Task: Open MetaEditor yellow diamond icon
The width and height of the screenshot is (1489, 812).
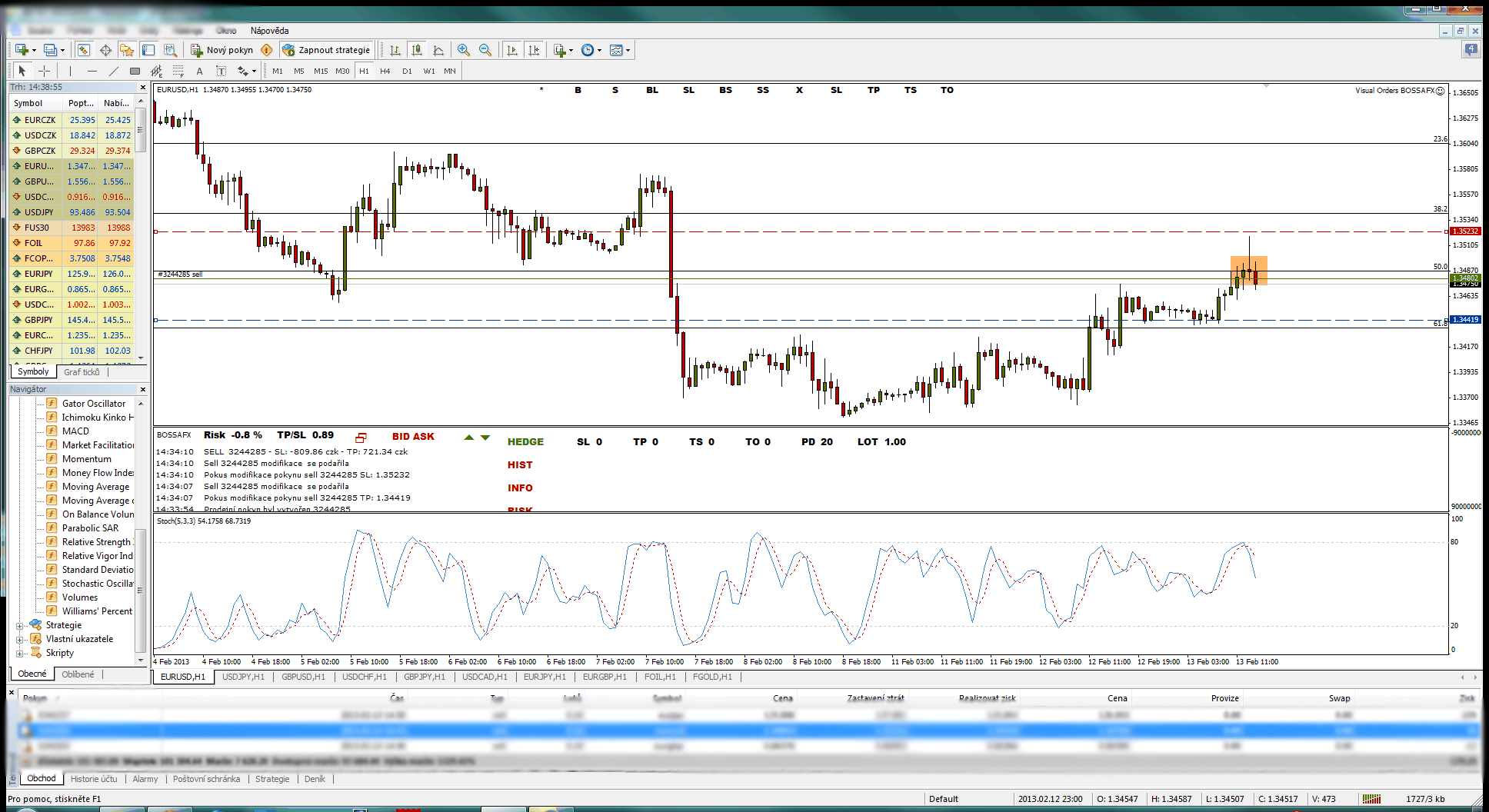Action: pyautogui.click(x=267, y=50)
